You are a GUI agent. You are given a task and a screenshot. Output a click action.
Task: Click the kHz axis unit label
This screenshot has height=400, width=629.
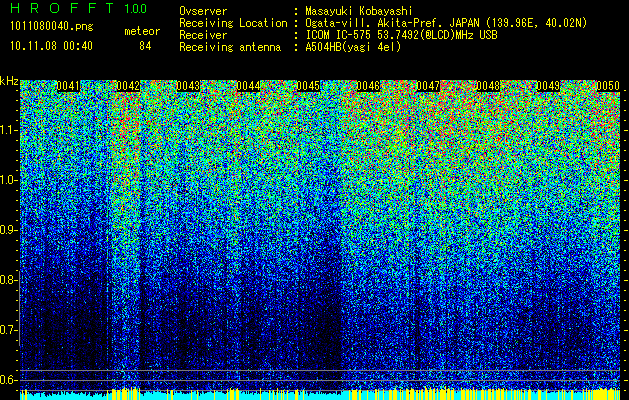pyautogui.click(x=9, y=81)
